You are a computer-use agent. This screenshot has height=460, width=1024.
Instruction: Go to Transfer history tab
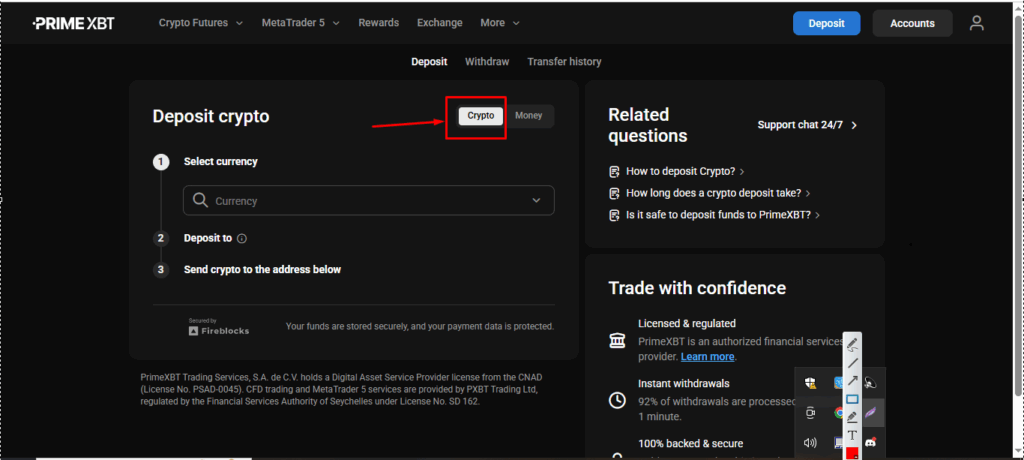(x=564, y=62)
